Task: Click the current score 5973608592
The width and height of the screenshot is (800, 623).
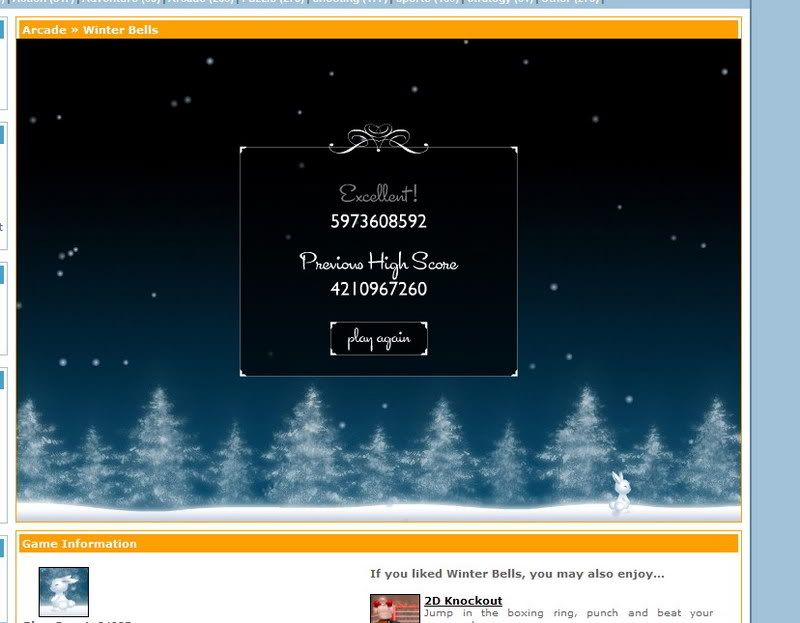Action: 379,221
